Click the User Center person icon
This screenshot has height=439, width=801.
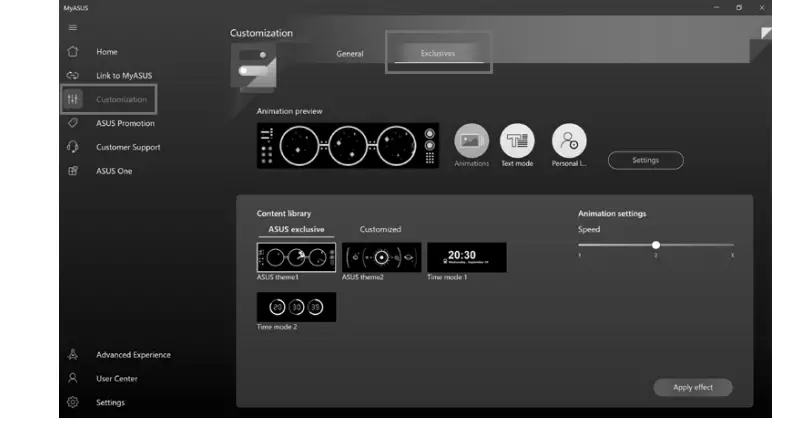click(x=73, y=378)
